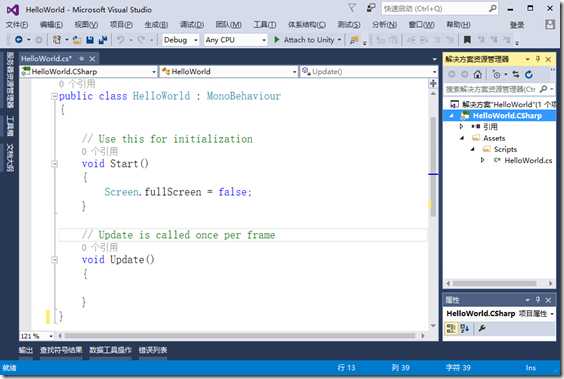Switch to the 输出 Output tab
The height and width of the screenshot is (379, 564).
pyautogui.click(x=25, y=350)
